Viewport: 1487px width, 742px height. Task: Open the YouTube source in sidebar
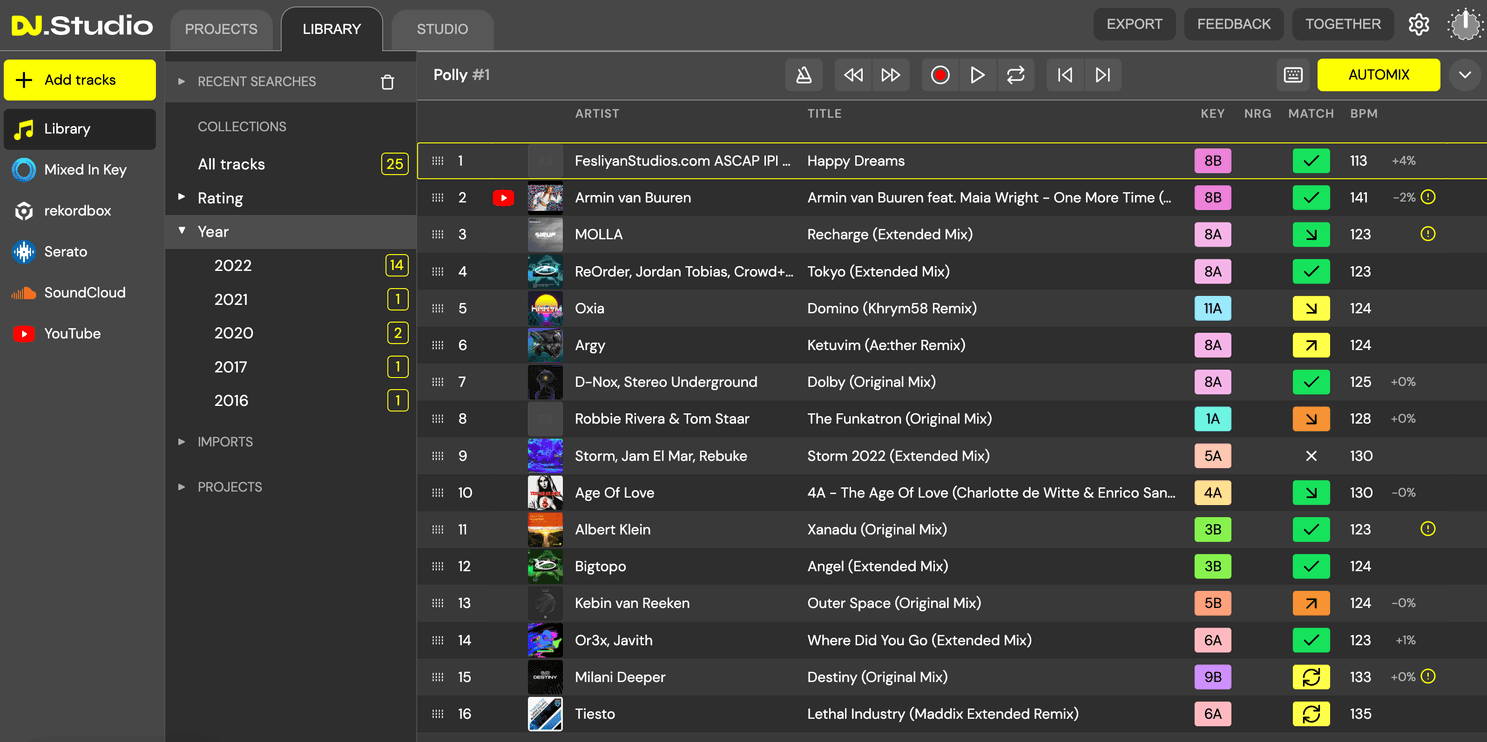[79, 334]
